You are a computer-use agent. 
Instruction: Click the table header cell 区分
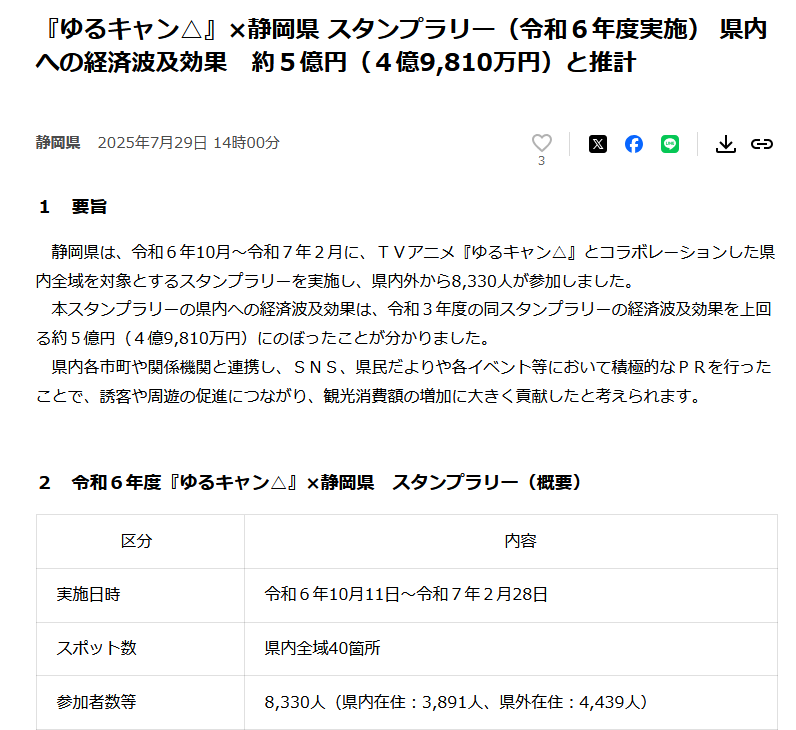coord(140,541)
